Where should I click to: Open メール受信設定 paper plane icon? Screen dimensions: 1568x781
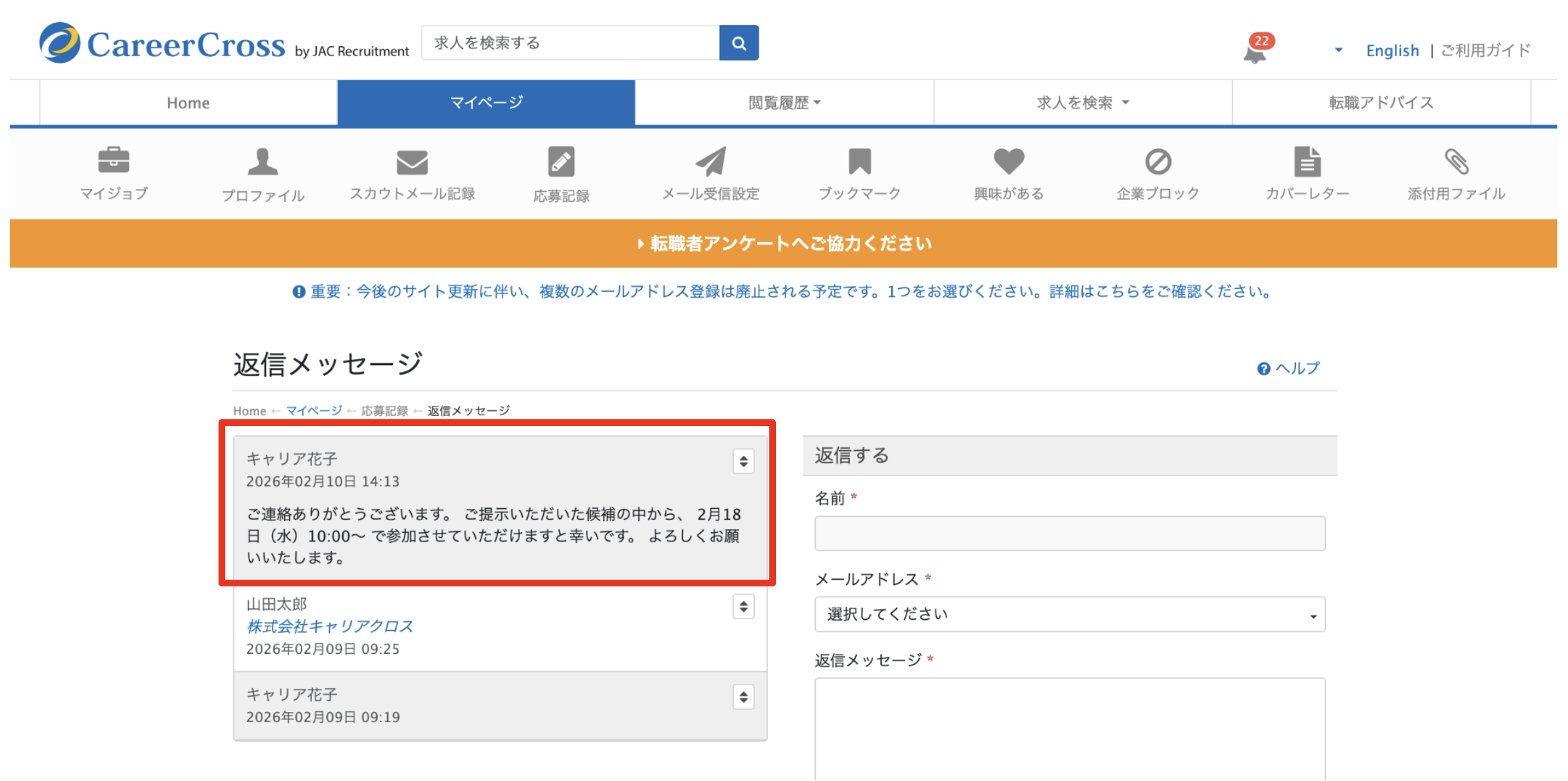point(710,161)
